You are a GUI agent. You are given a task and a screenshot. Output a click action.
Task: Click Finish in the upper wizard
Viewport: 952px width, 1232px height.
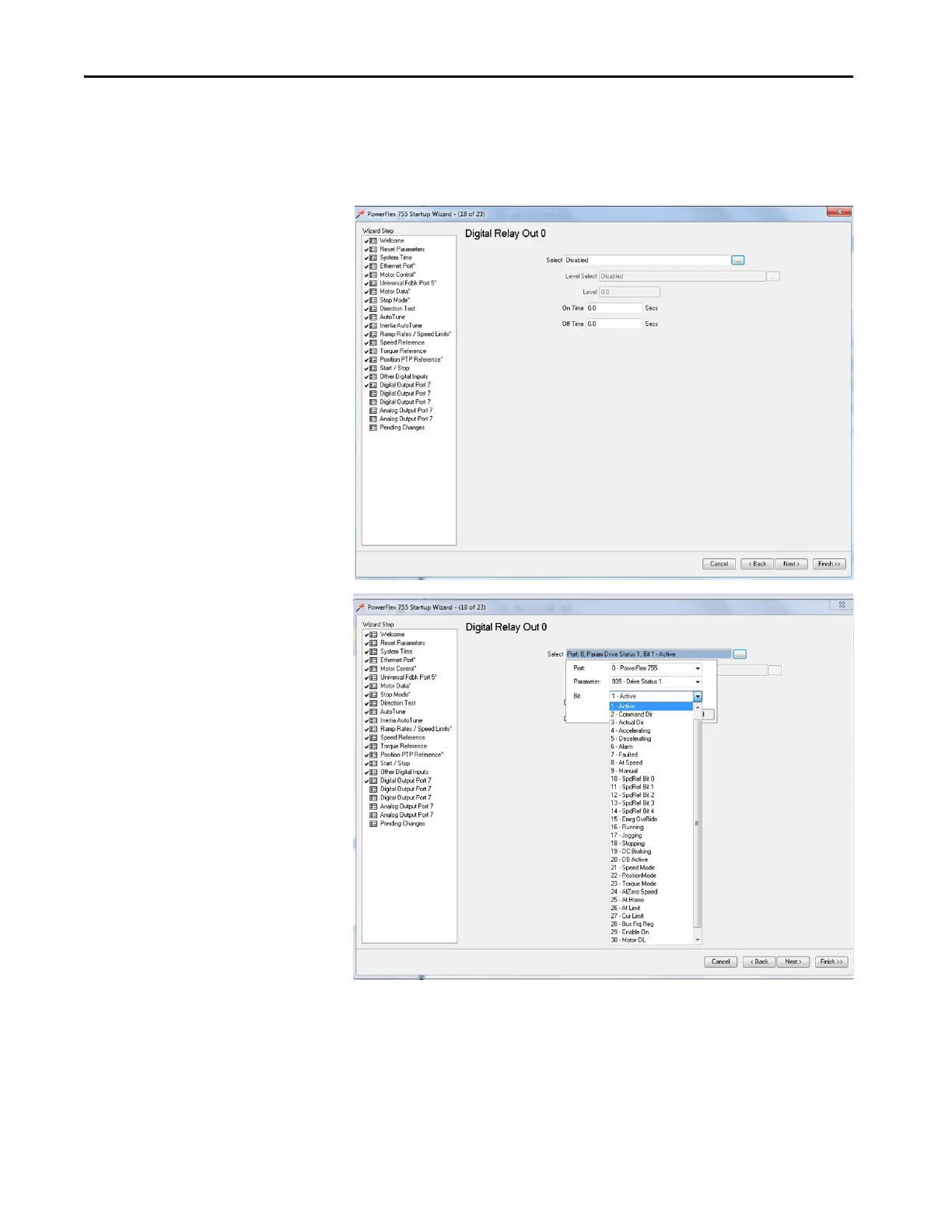click(829, 564)
